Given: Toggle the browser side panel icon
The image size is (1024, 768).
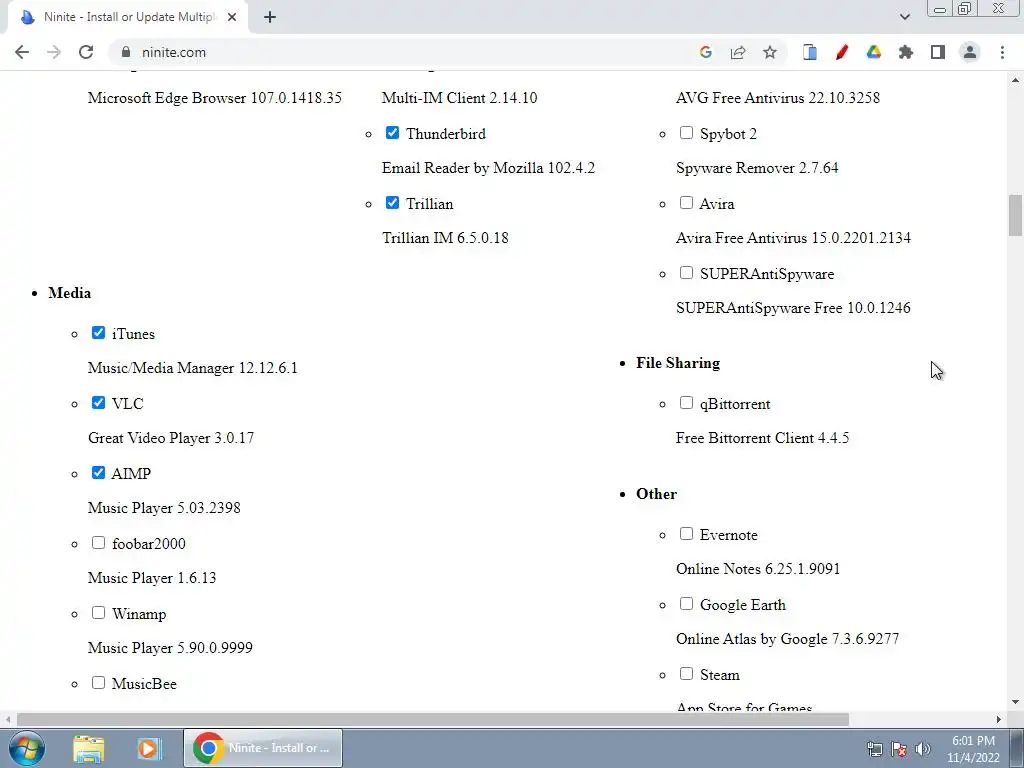Looking at the screenshot, I should click(x=938, y=52).
